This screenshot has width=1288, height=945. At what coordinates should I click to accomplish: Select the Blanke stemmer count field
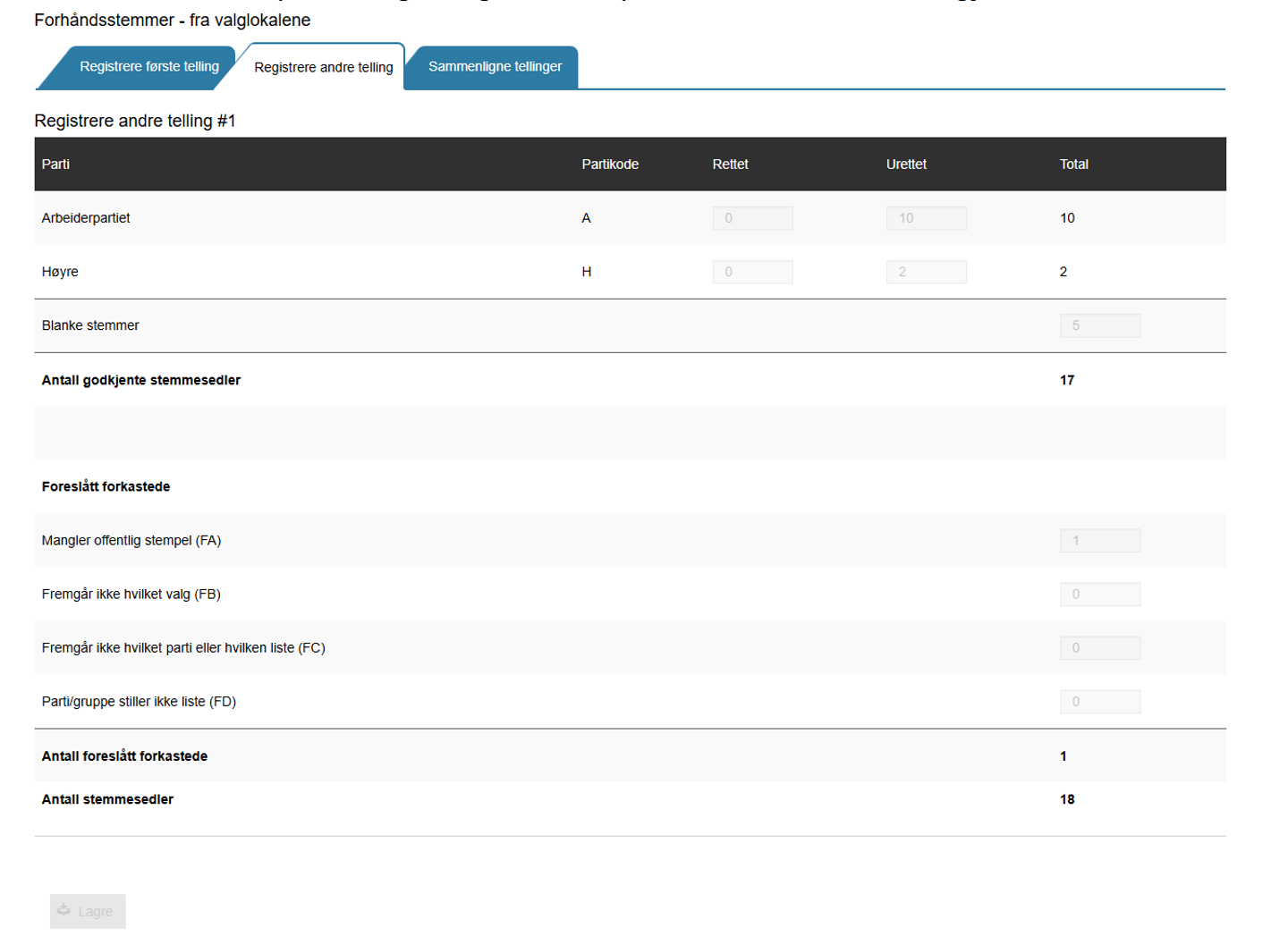click(x=1099, y=325)
